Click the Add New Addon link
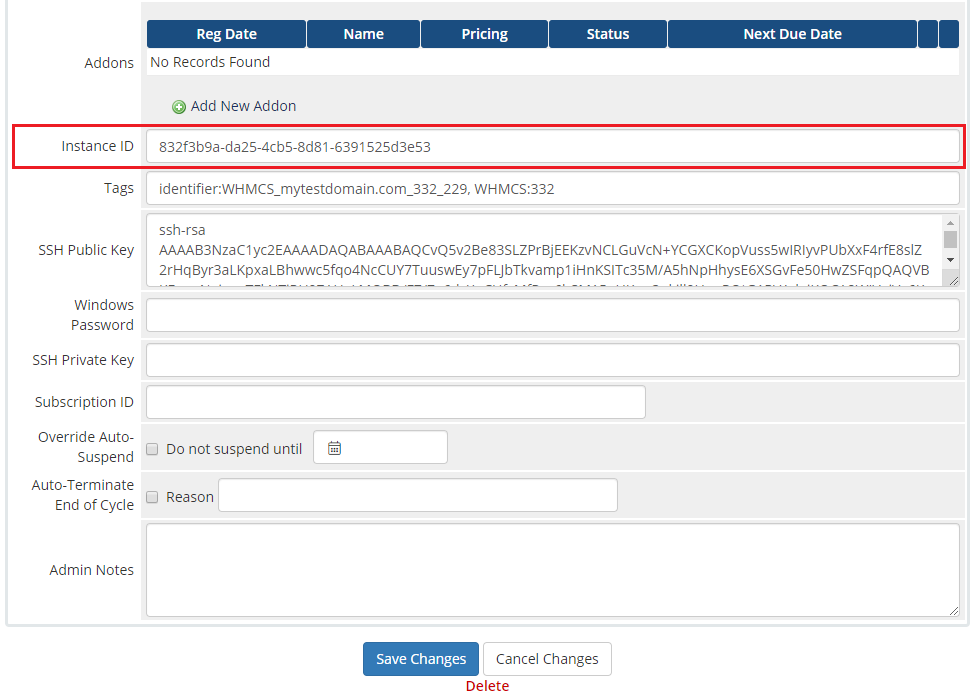Viewport: 972px width, 698px height. [243, 106]
